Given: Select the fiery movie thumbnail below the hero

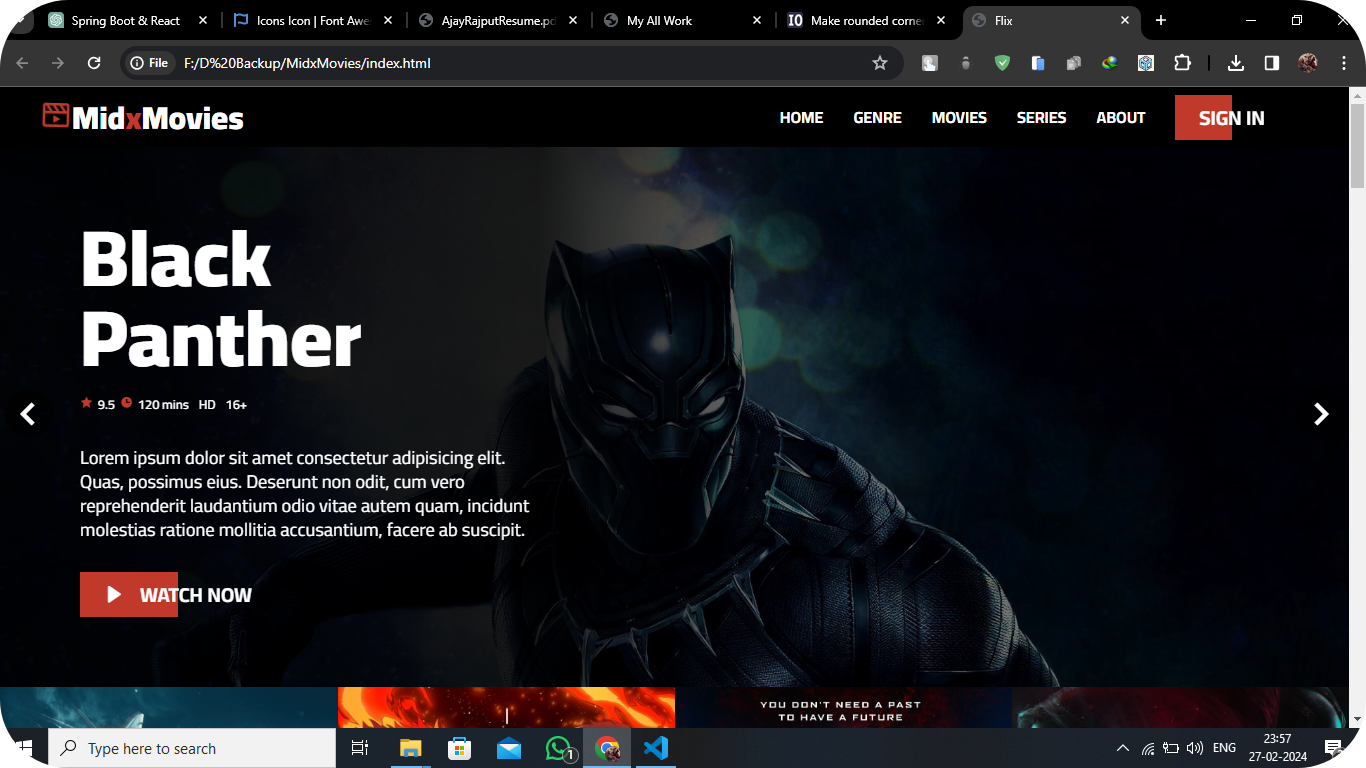Looking at the screenshot, I should (506, 708).
